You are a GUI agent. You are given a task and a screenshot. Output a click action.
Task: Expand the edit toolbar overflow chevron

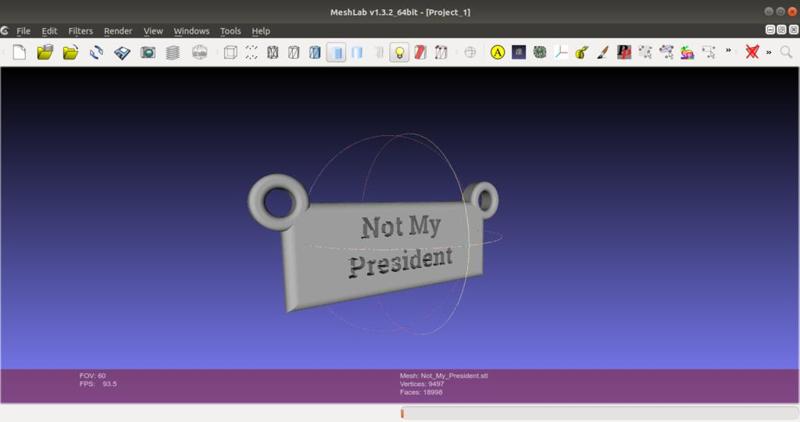pos(729,51)
